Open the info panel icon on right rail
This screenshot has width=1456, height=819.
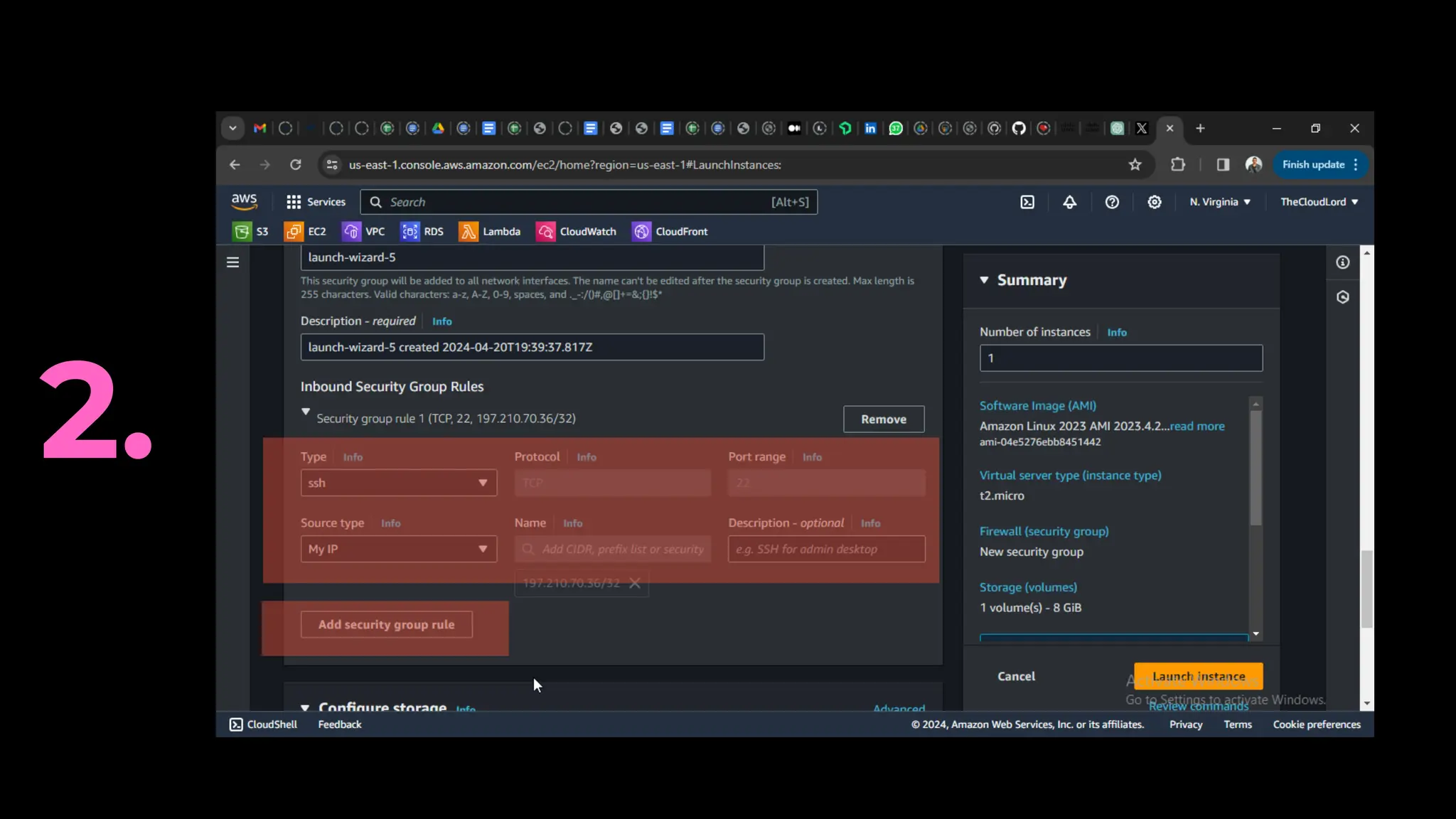click(1342, 262)
